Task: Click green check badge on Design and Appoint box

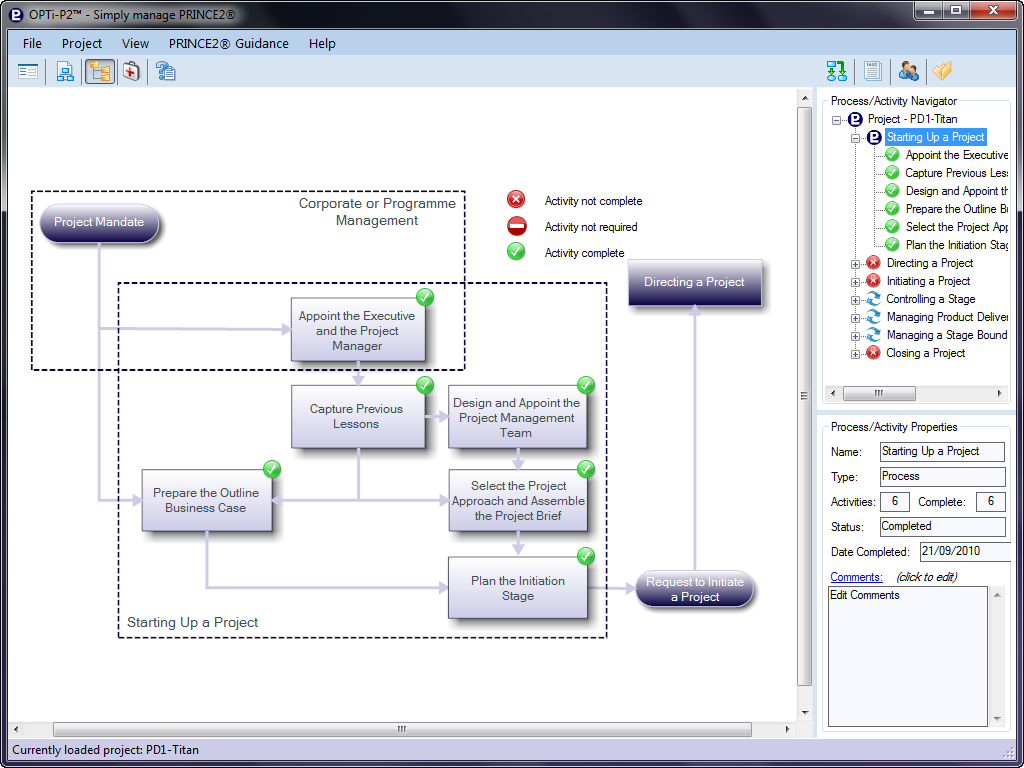Action: [586, 385]
